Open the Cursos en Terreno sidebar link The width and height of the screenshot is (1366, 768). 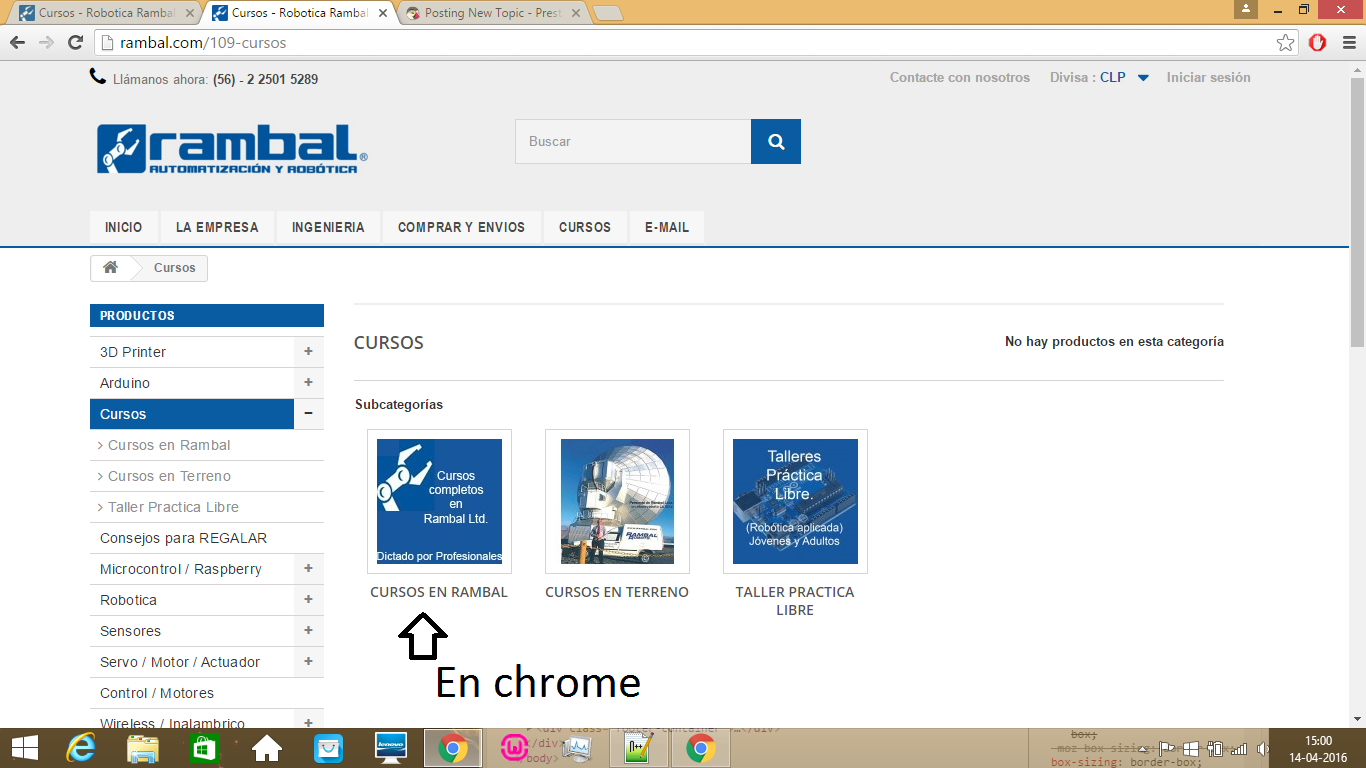[169, 476]
